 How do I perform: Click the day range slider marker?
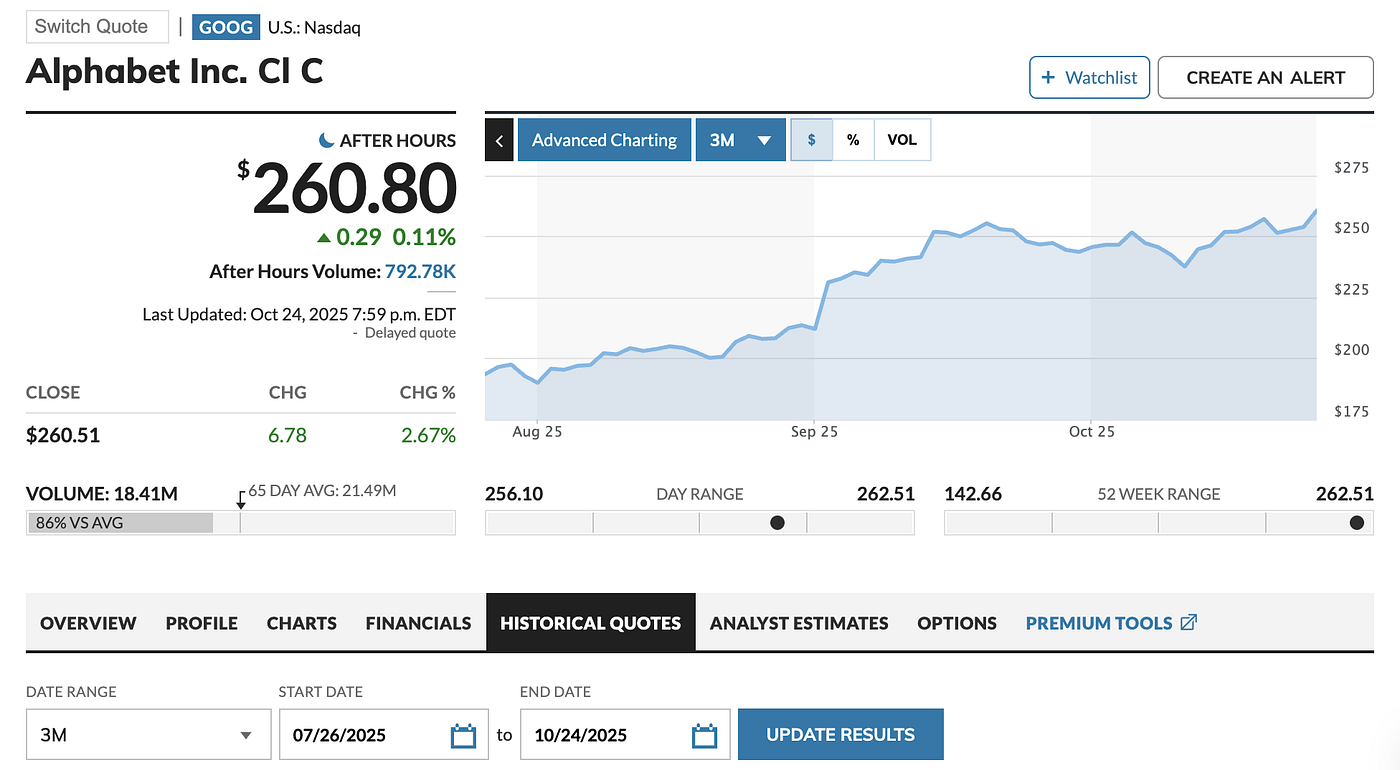coord(776,522)
